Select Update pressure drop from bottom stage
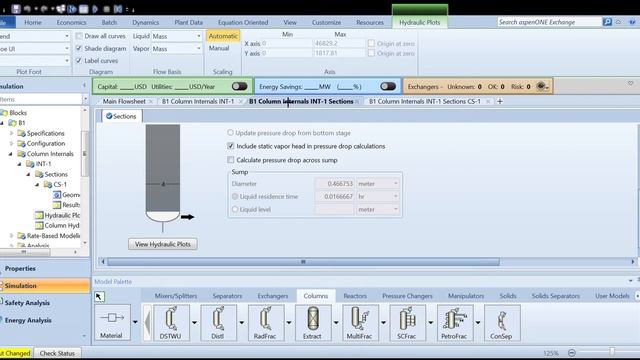This screenshot has height=360, width=640. tap(230, 133)
